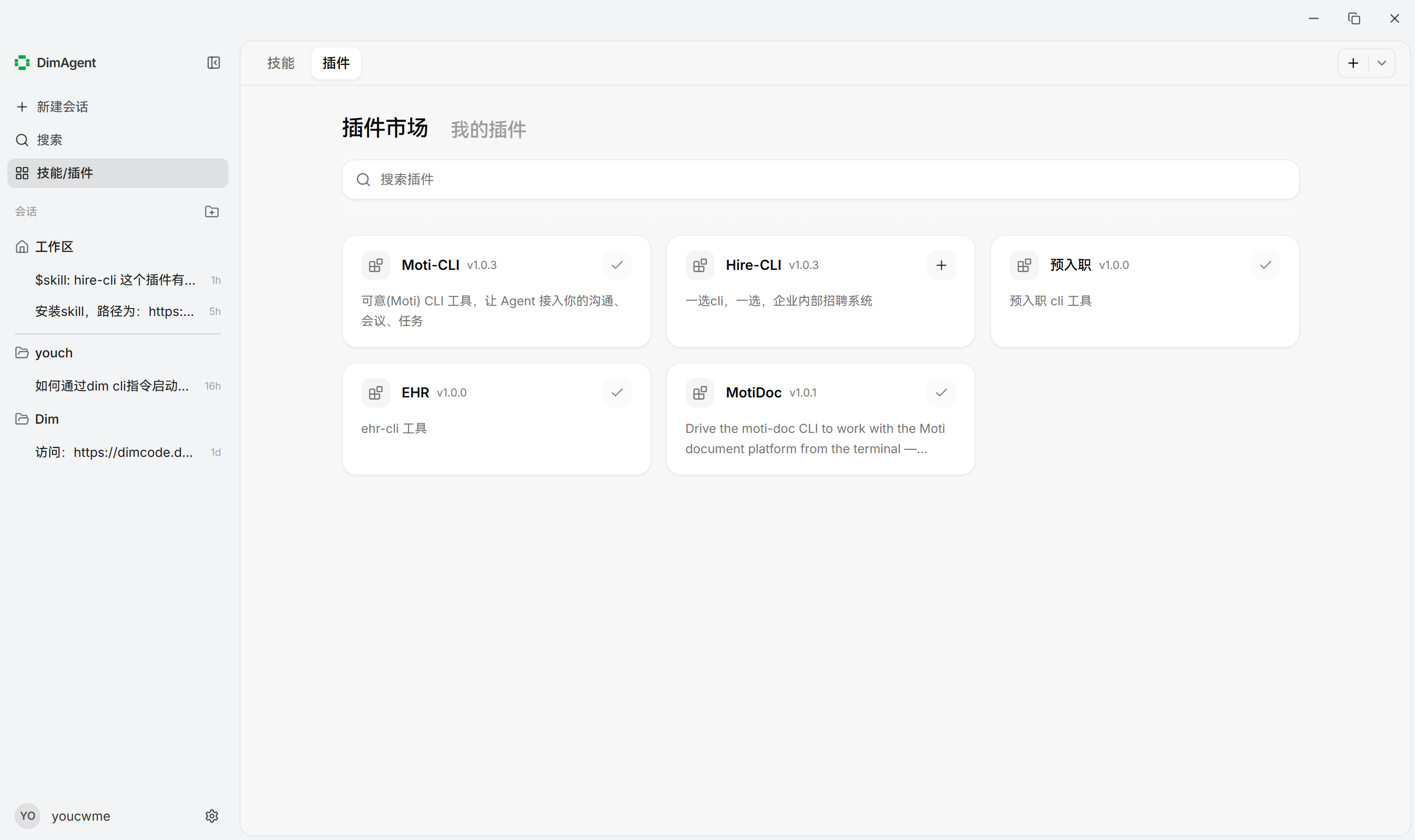Click version label v1.0.1 on MotiDoc
Screen dimensions: 1415x840
pos(802,393)
